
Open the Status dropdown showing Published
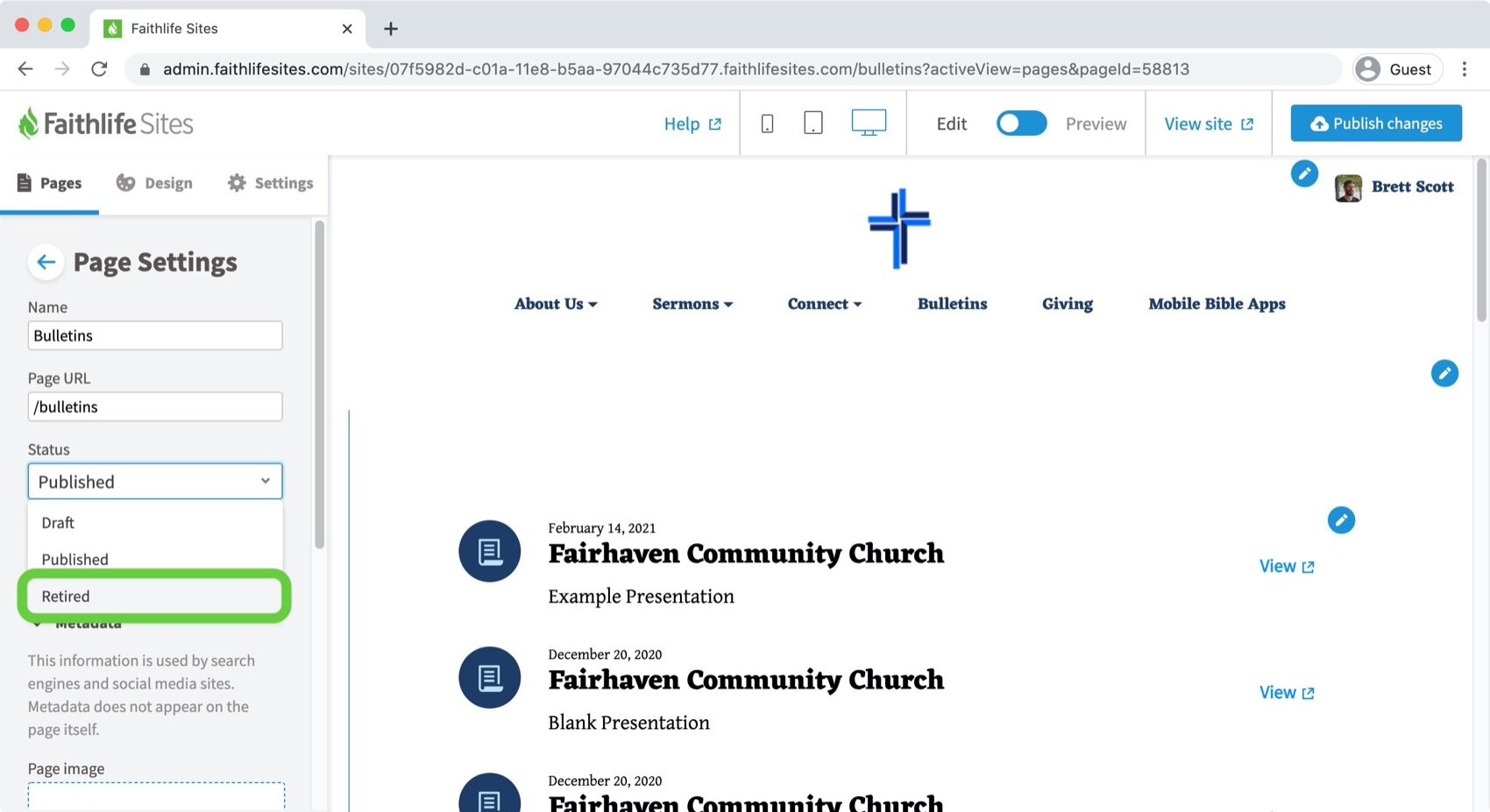(x=155, y=482)
